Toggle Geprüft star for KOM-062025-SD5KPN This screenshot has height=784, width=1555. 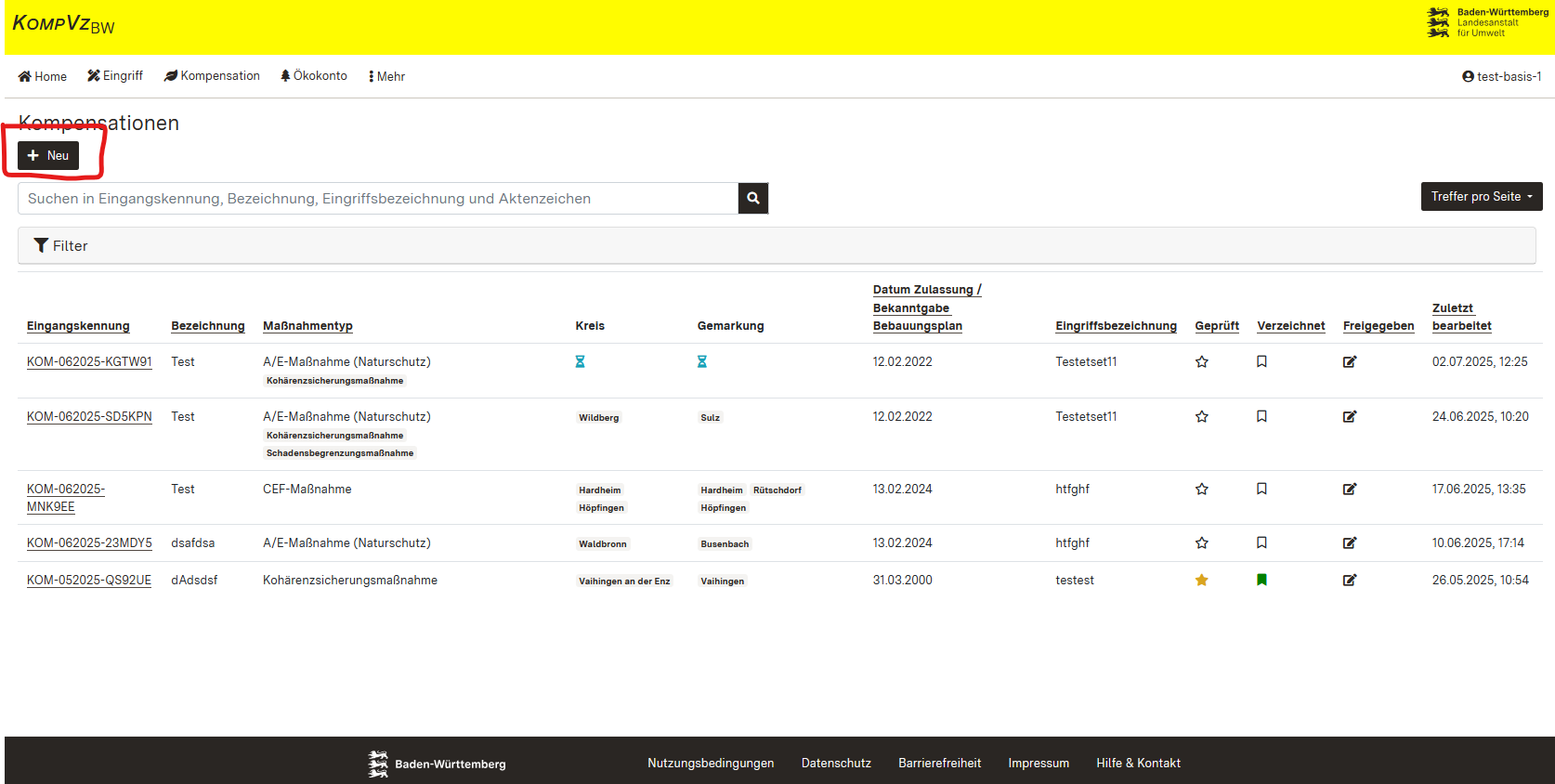(1201, 417)
